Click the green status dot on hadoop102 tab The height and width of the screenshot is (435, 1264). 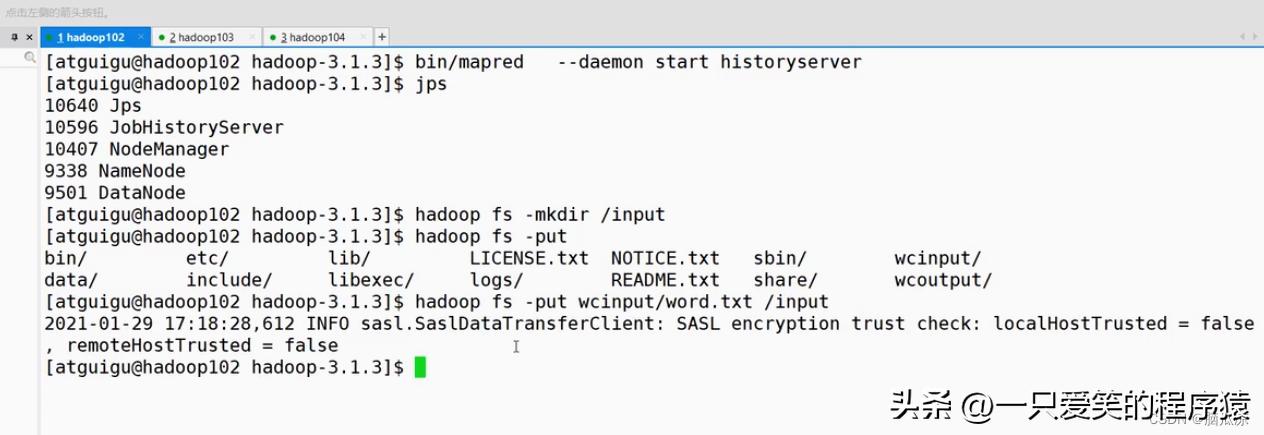tap(49, 38)
